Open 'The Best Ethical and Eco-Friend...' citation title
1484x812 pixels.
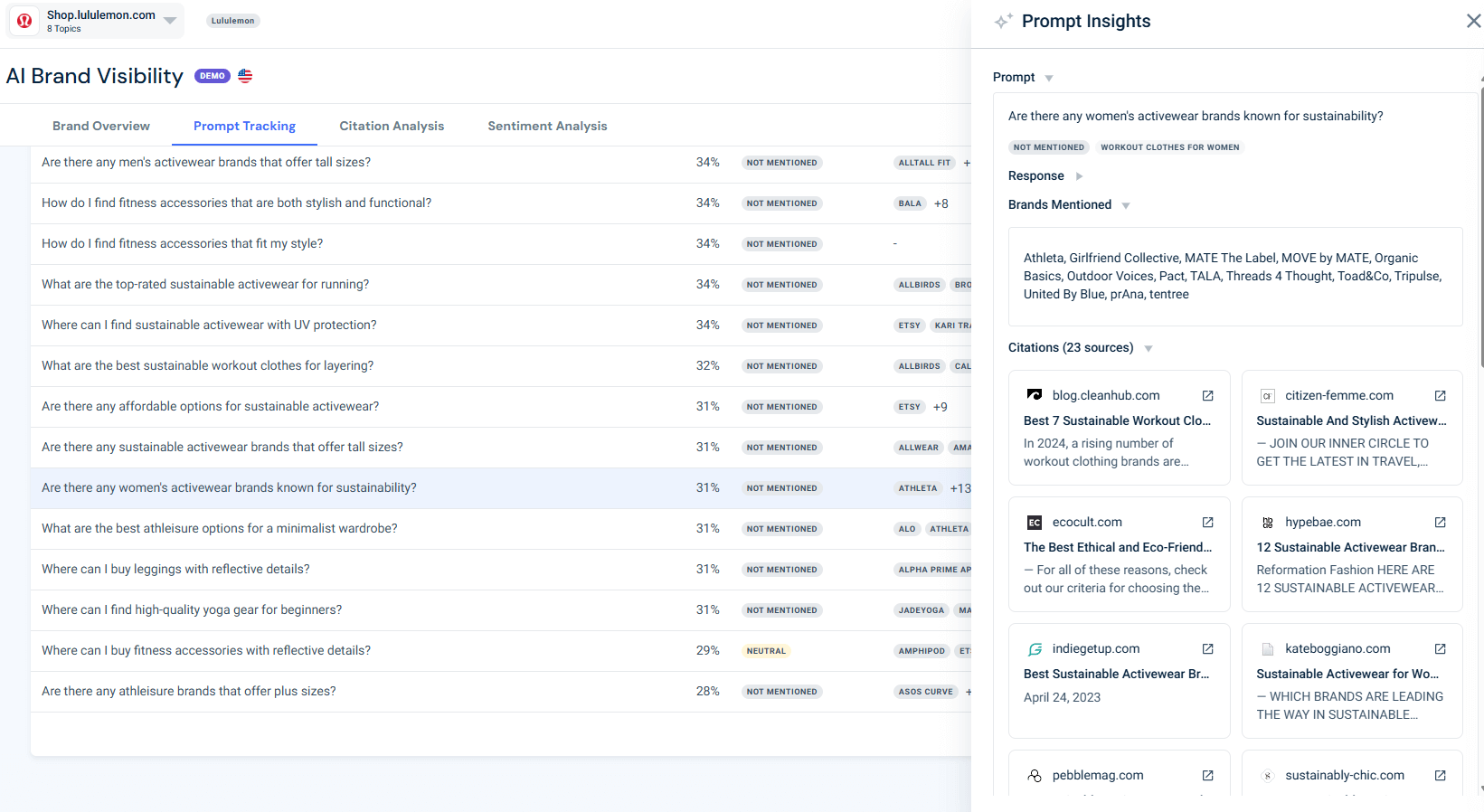[x=1118, y=547]
